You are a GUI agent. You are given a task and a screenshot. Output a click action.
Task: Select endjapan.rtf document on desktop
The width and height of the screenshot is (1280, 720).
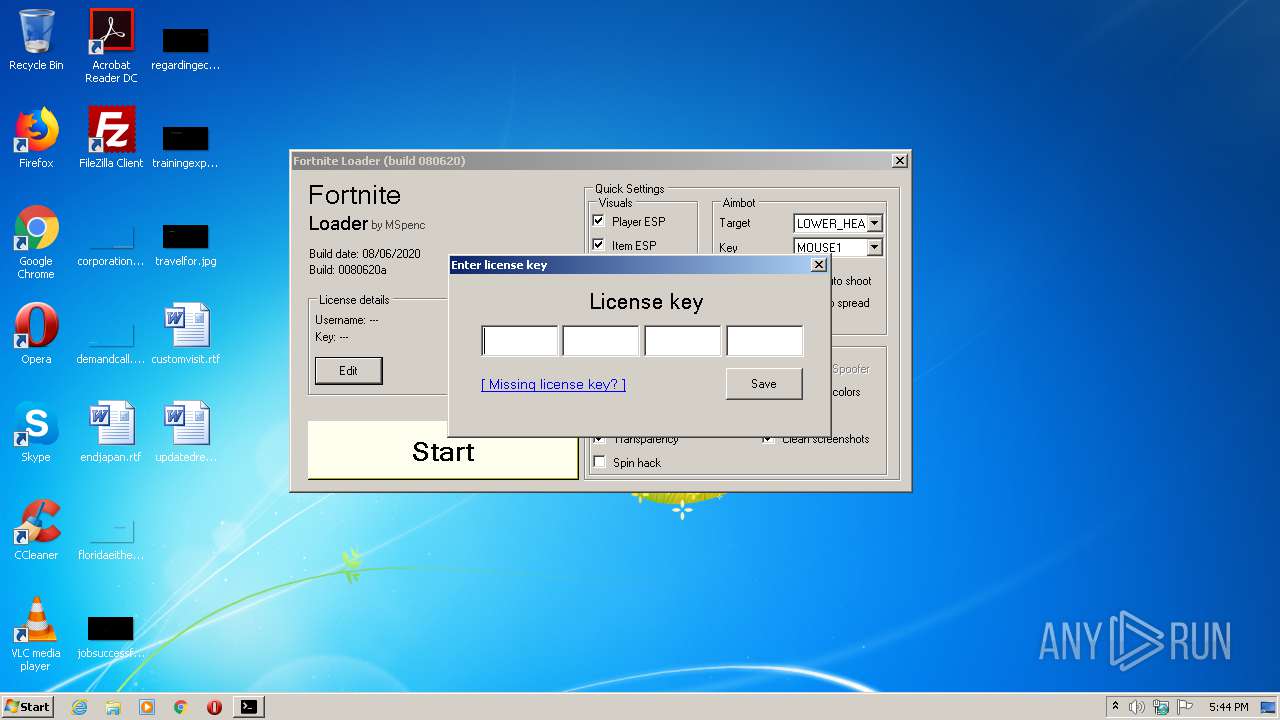pos(111,432)
